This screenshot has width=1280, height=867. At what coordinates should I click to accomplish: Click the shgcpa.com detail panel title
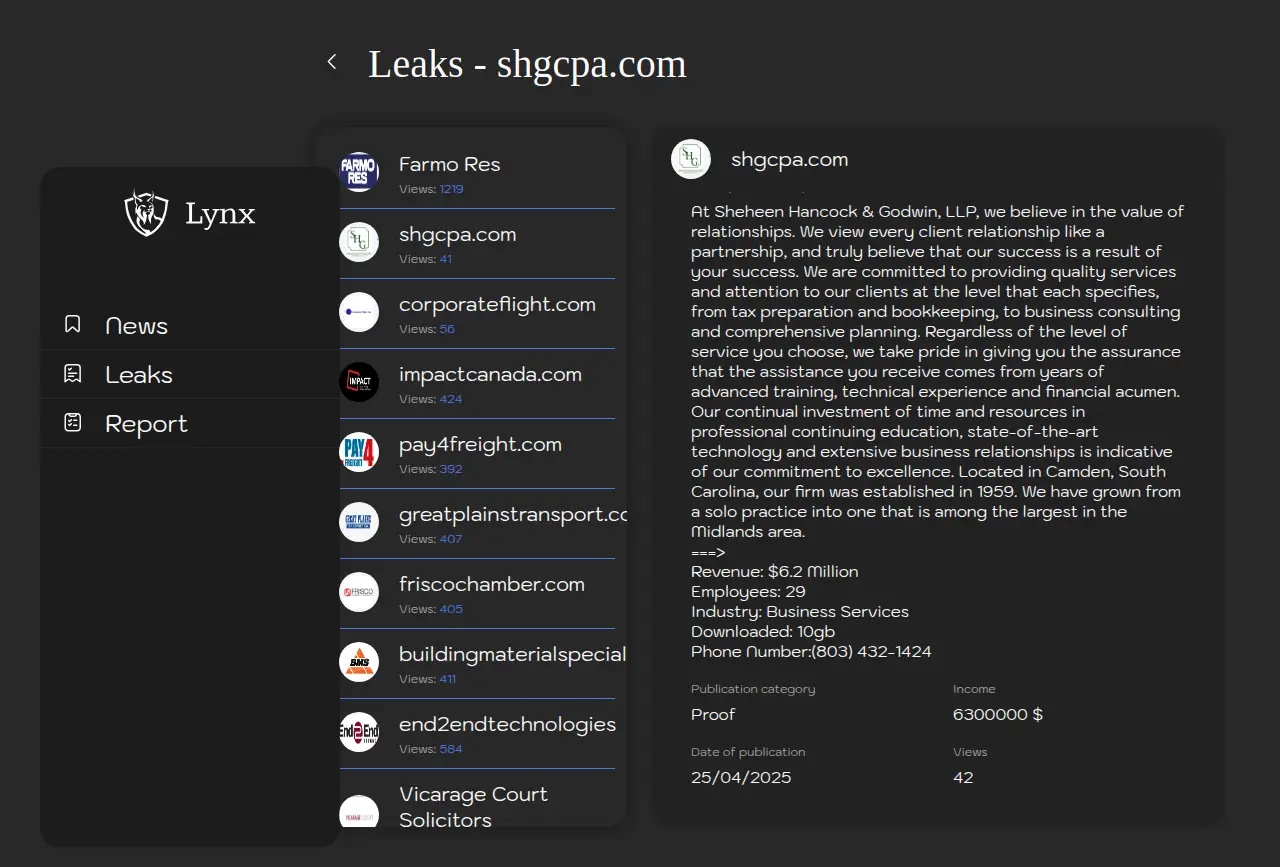(x=789, y=159)
